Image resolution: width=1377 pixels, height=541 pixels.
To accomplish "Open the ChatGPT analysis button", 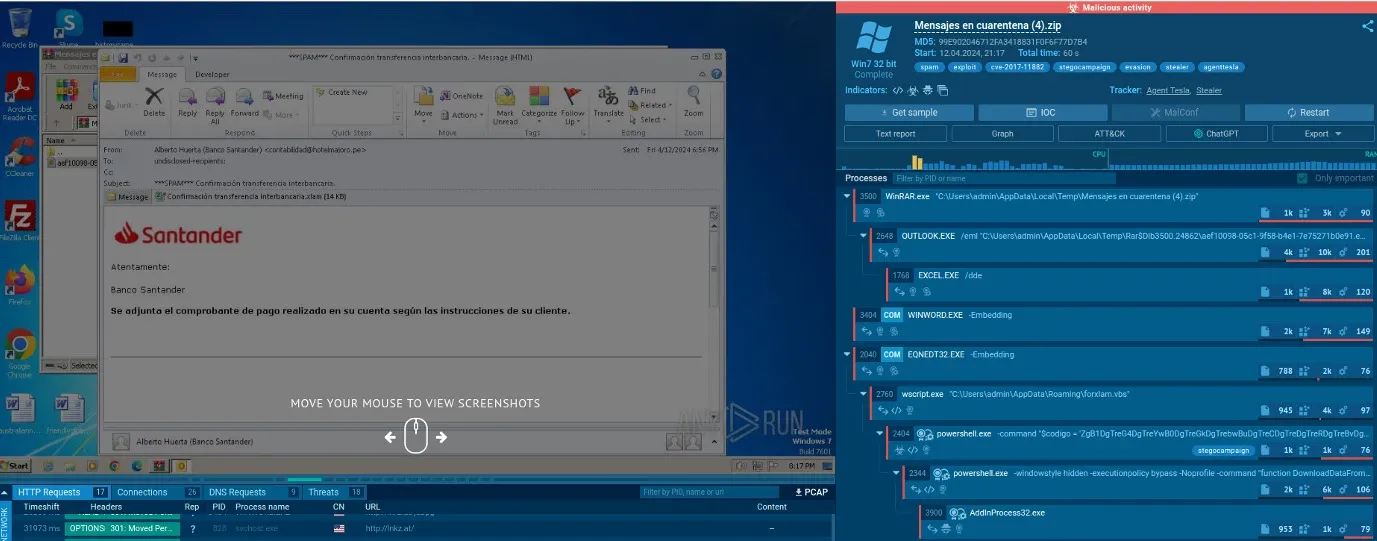I will click(1216, 133).
